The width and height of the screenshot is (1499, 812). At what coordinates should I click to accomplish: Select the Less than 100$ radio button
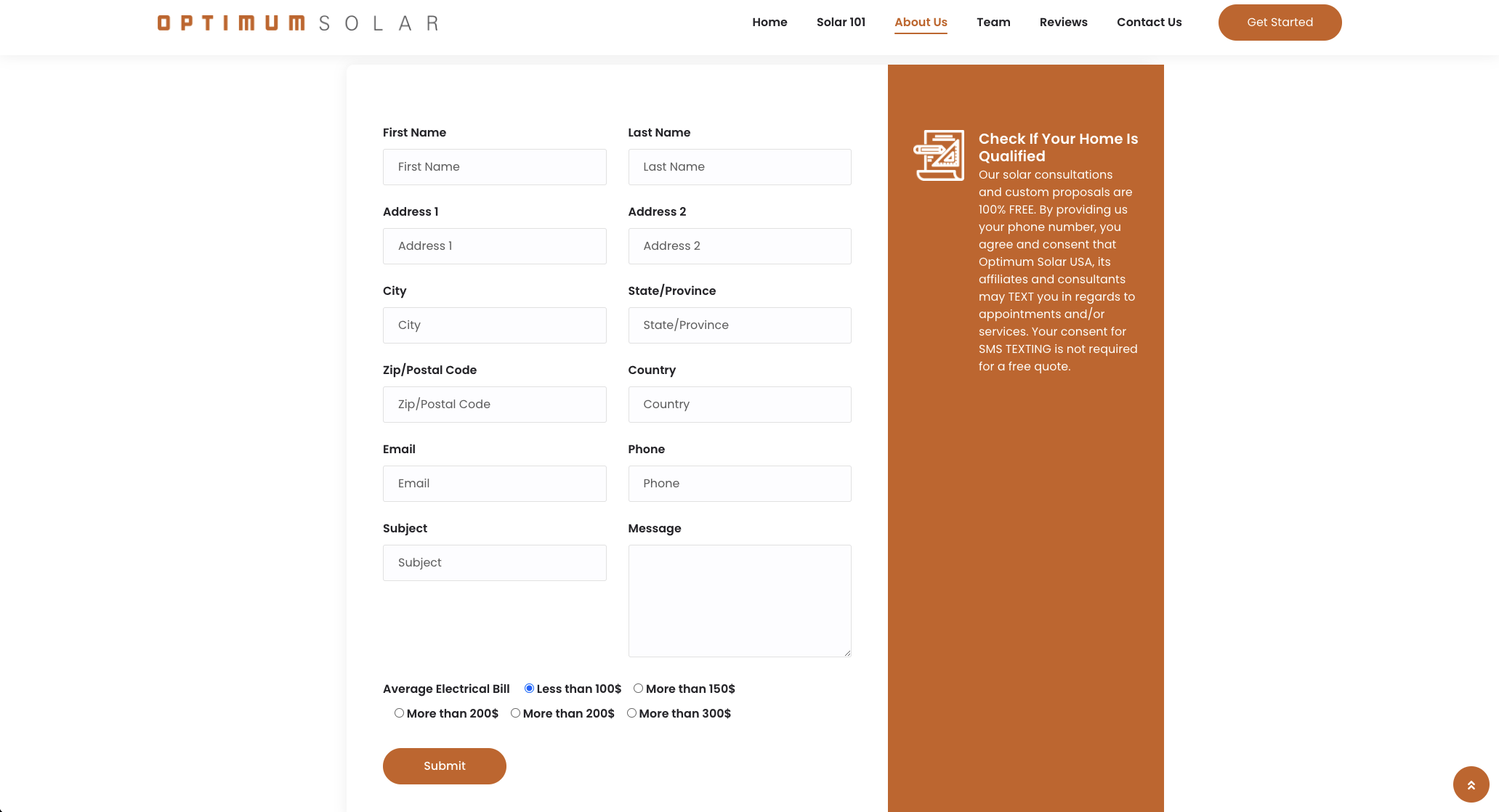tap(529, 689)
